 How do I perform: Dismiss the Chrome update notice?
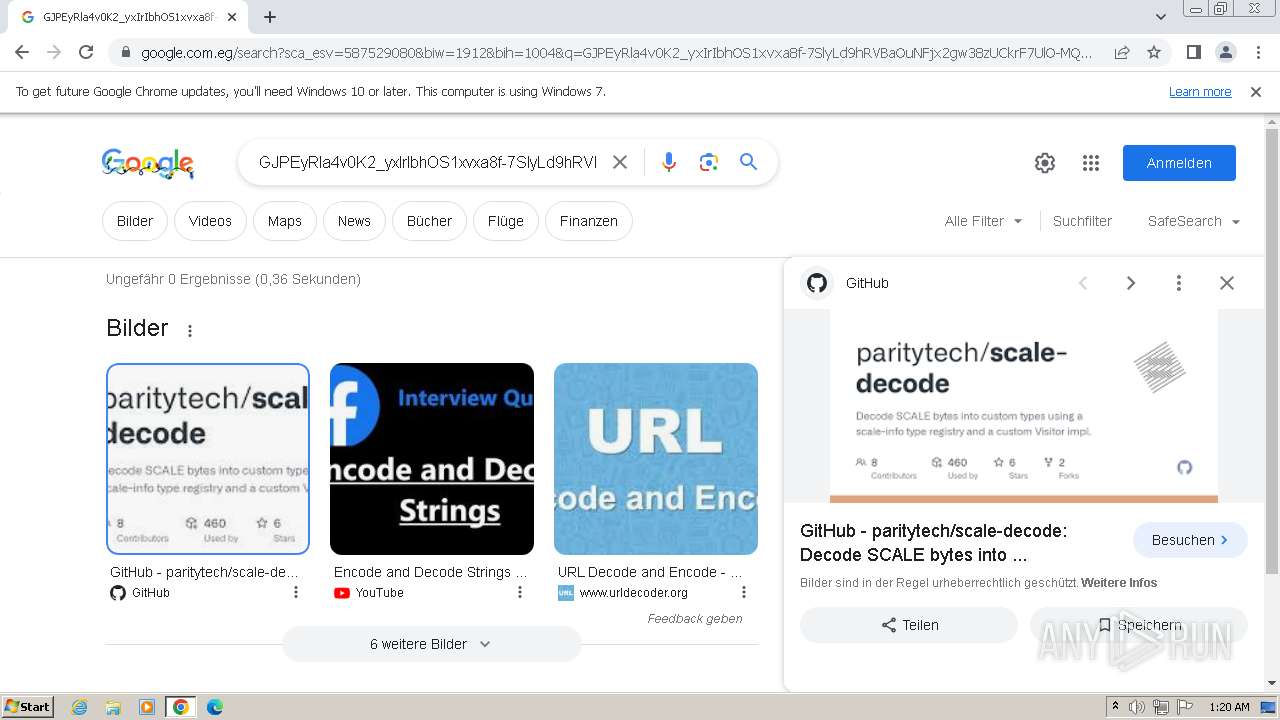tap(1256, 91)
